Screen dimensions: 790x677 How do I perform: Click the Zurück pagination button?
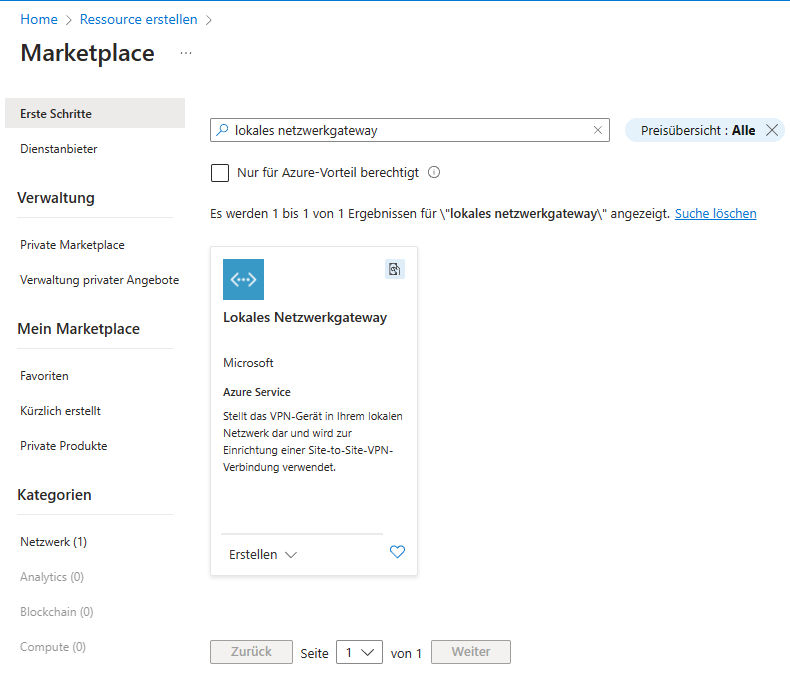(251, 652)
